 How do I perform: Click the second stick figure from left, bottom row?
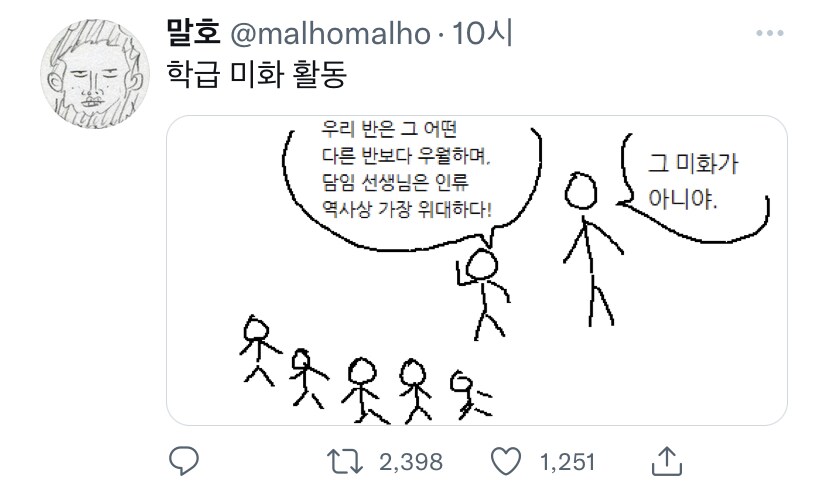[304, 377]
